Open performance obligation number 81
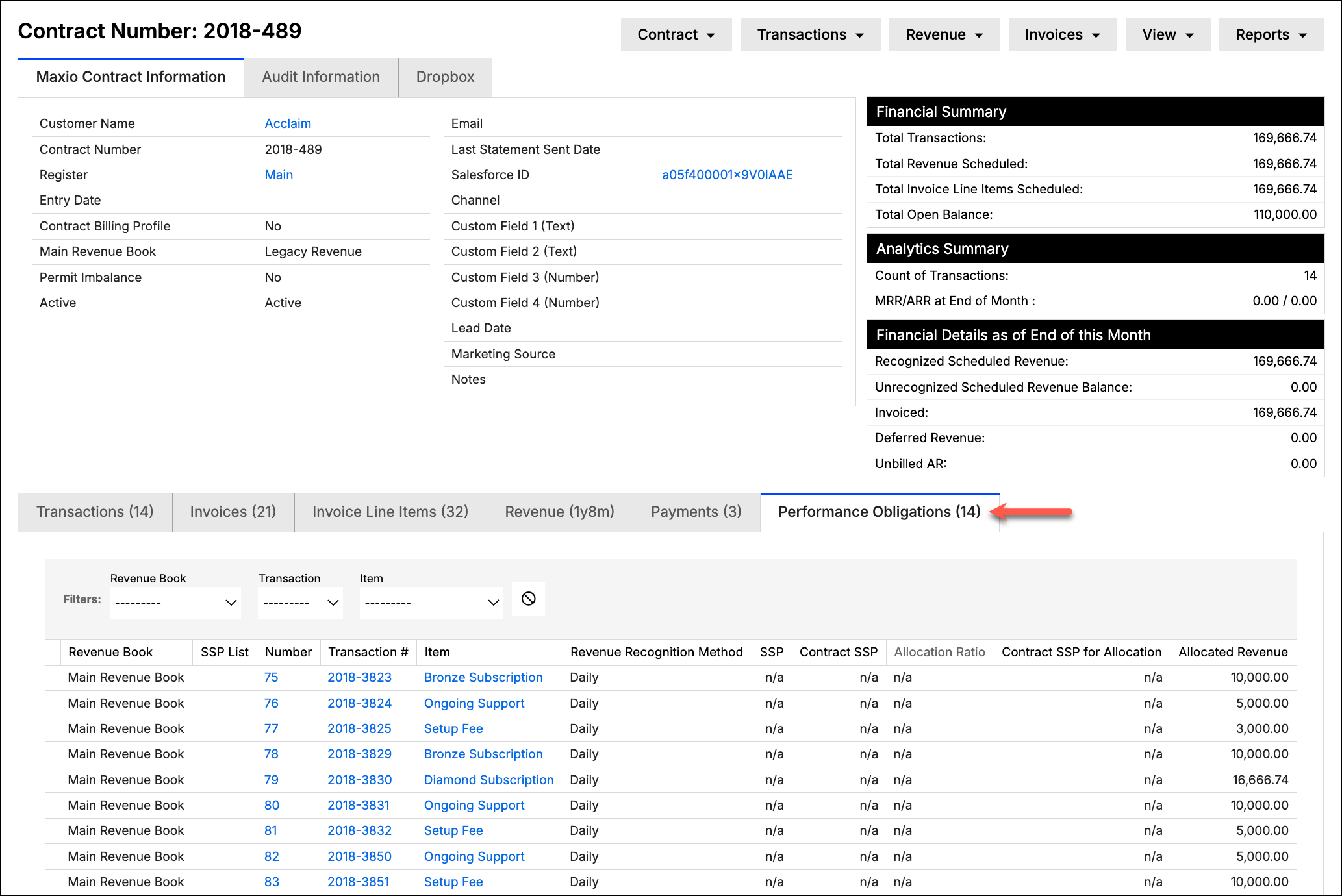The image size is (1342, 896). tap(271, 830)
